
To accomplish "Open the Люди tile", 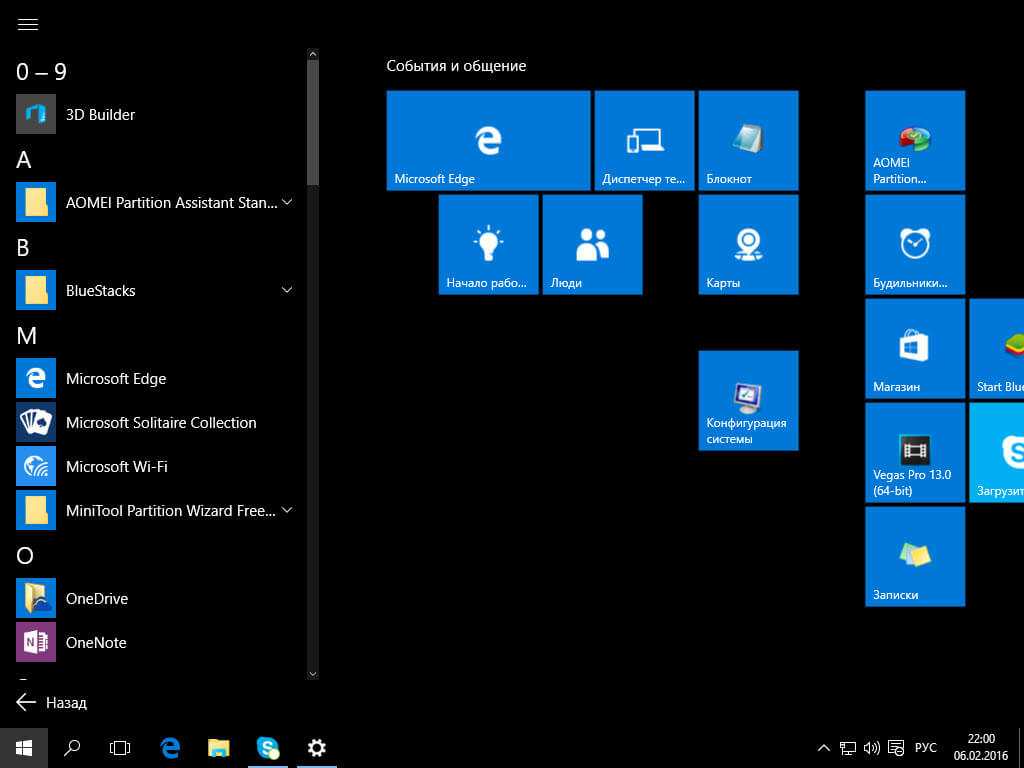I will coord(592,244).
